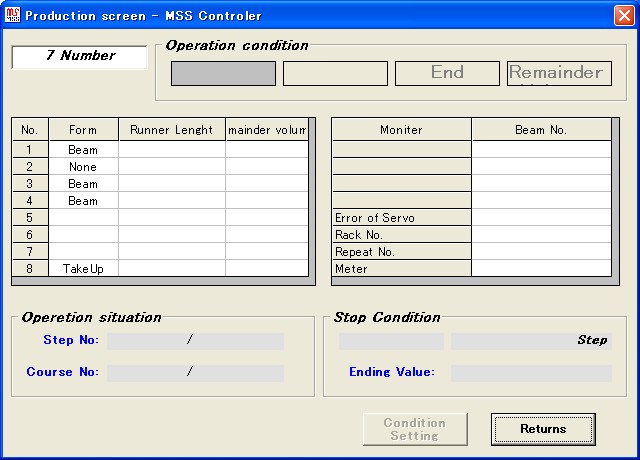Click the Course No field

(195, 373)
